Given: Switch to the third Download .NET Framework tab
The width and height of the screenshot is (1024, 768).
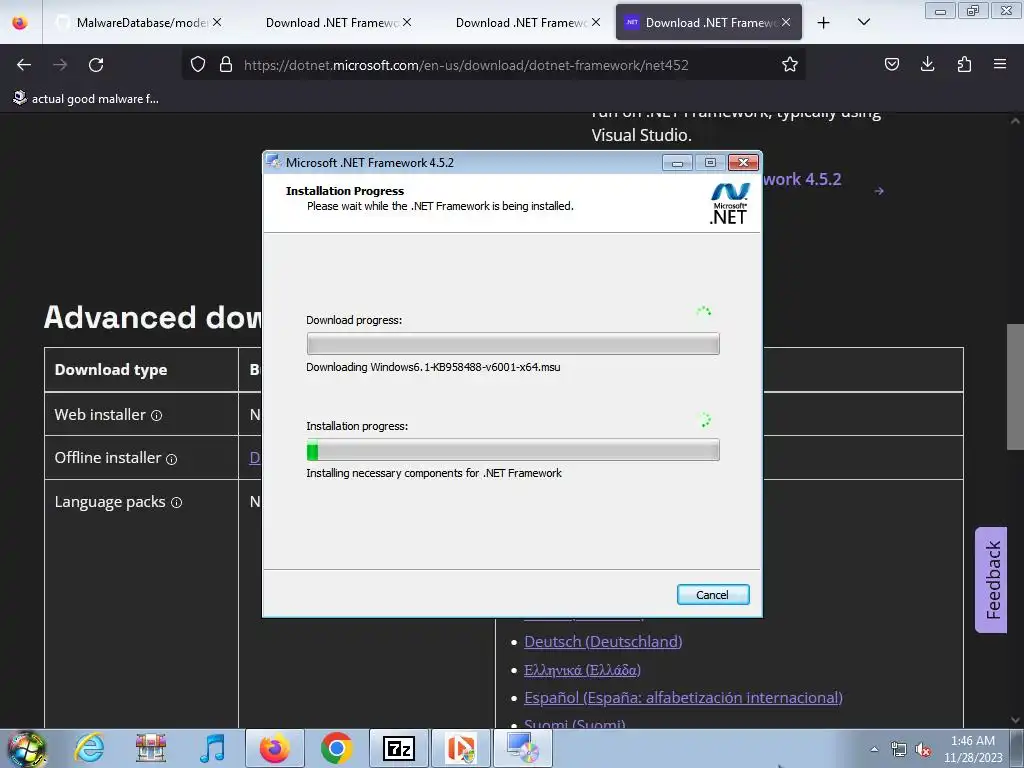Looking at the screenshot, I should pos(709,22).
